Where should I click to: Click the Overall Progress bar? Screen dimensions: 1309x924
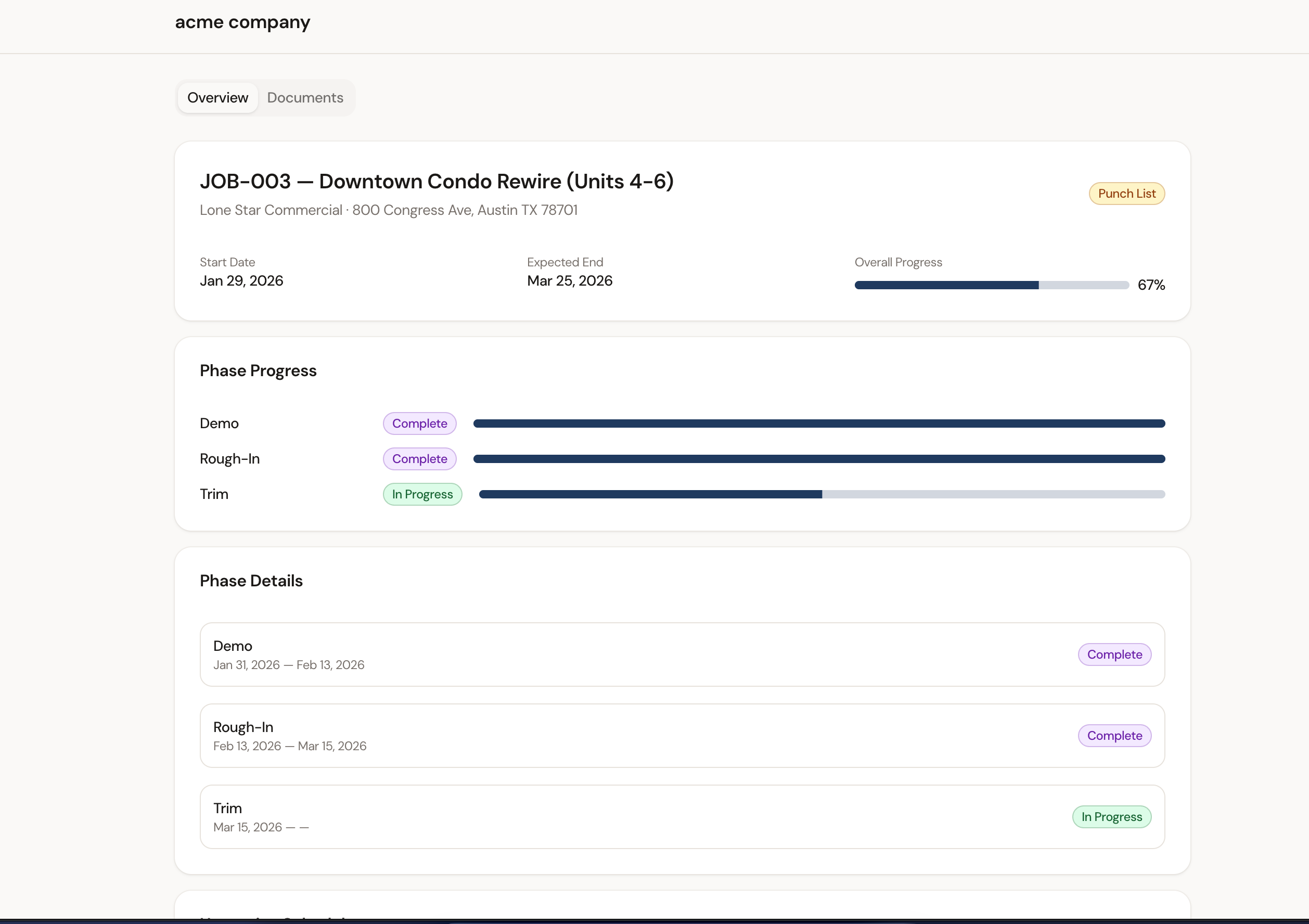coord(991,285)
